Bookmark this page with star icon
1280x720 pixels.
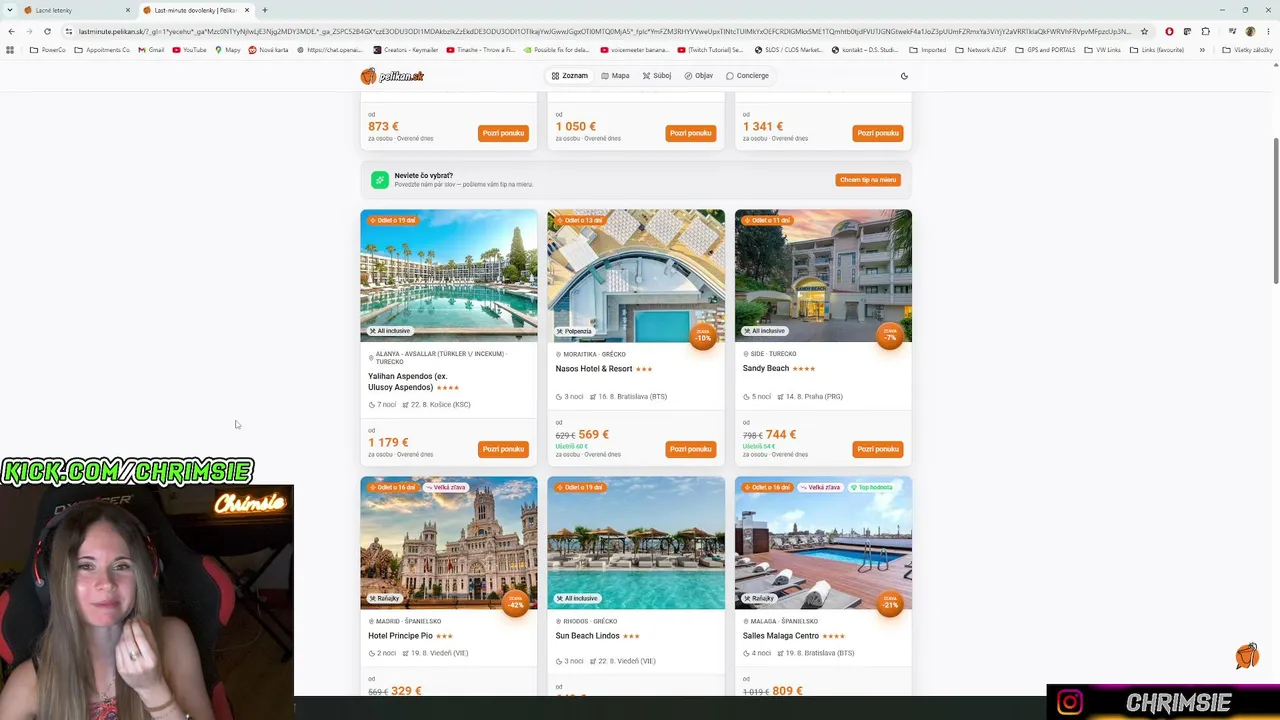tap(1144, 31)
